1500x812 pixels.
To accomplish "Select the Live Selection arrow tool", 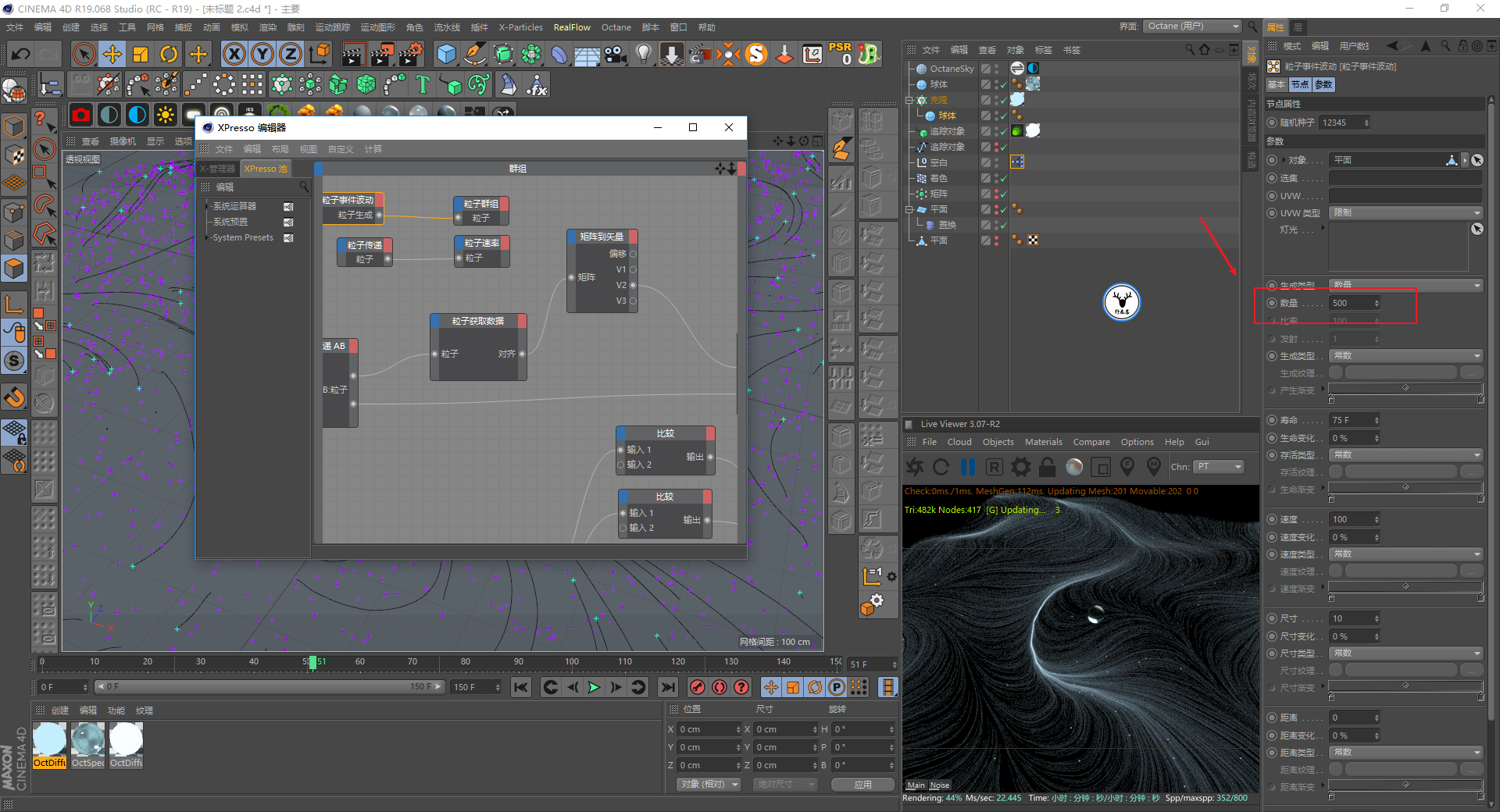I will coord(84,54).
